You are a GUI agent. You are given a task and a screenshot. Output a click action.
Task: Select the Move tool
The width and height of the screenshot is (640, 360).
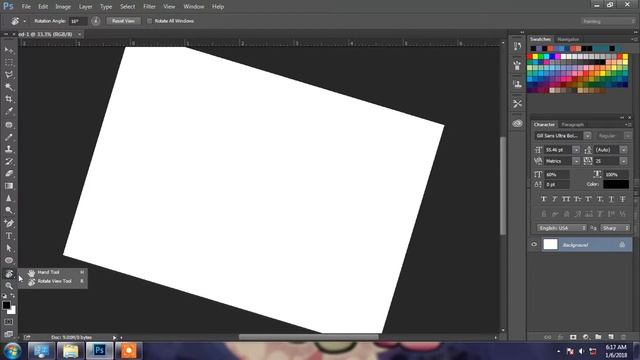(x=9, y=50)
